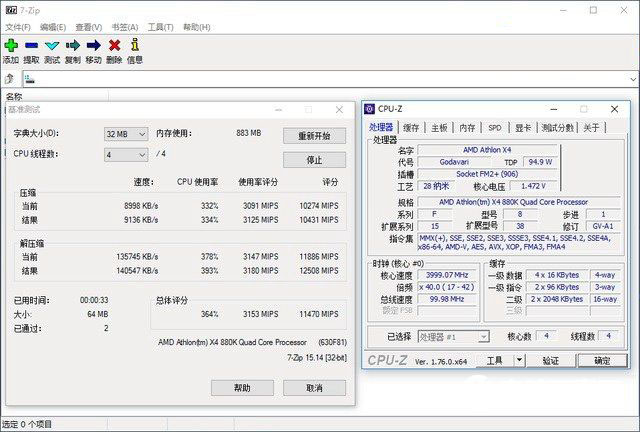640x432 pixels.
Task: Click the x 40.0 (17 - 42) multiplier value
Action: [x=447, y=287]
